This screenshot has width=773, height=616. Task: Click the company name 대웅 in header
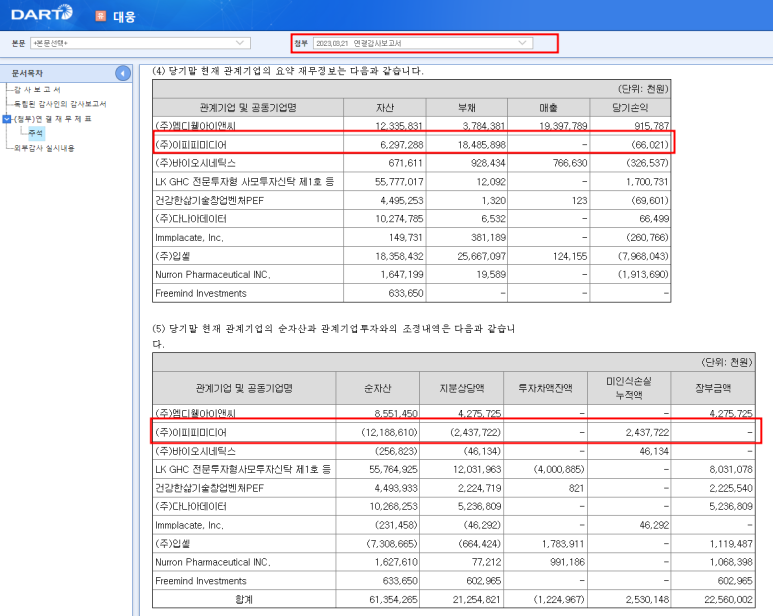(x=124, y=17)
